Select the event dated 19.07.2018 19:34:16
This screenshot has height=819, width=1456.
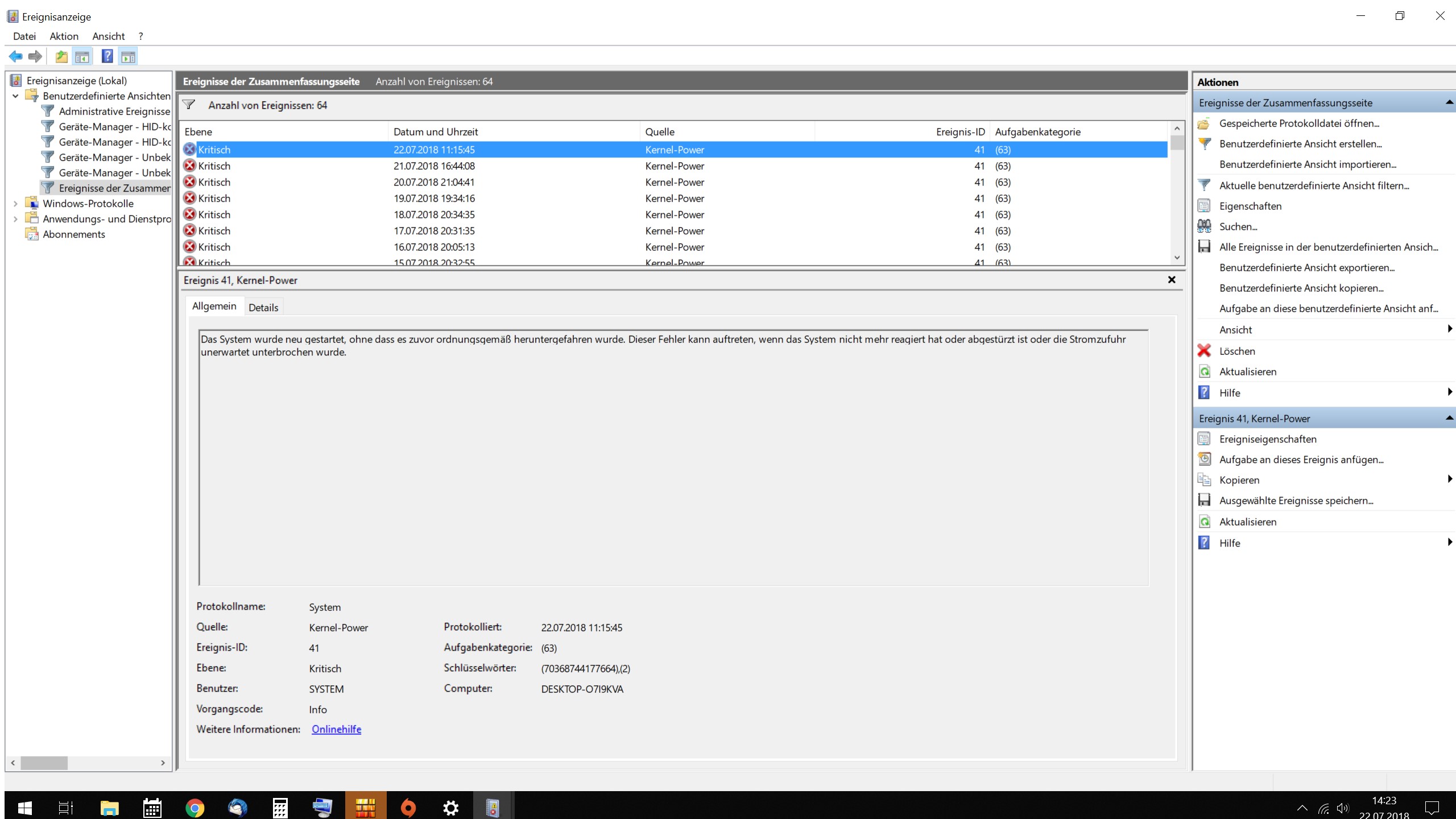coord(434,198)
